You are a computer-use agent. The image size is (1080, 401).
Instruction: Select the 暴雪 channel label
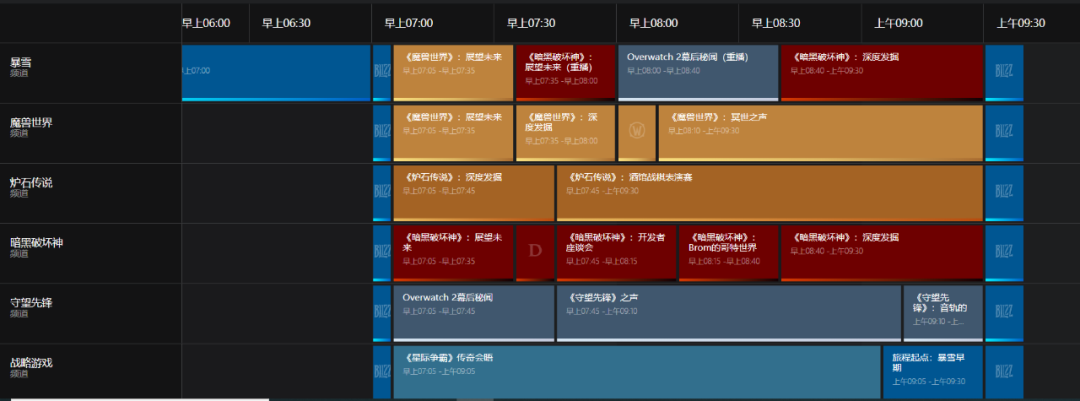click(x=21, y=63)
